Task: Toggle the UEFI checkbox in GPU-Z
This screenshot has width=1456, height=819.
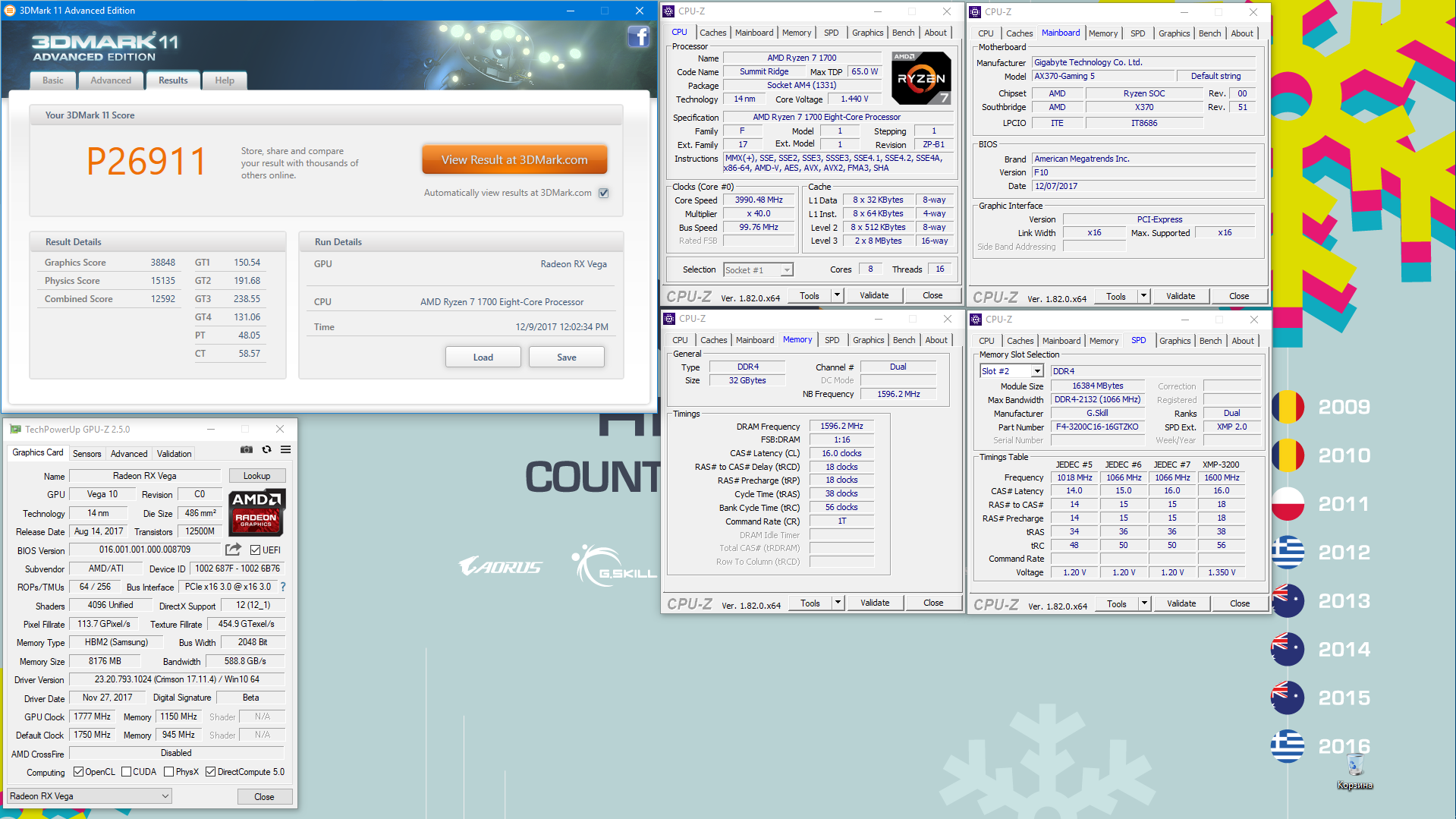Action: (255, 550)
